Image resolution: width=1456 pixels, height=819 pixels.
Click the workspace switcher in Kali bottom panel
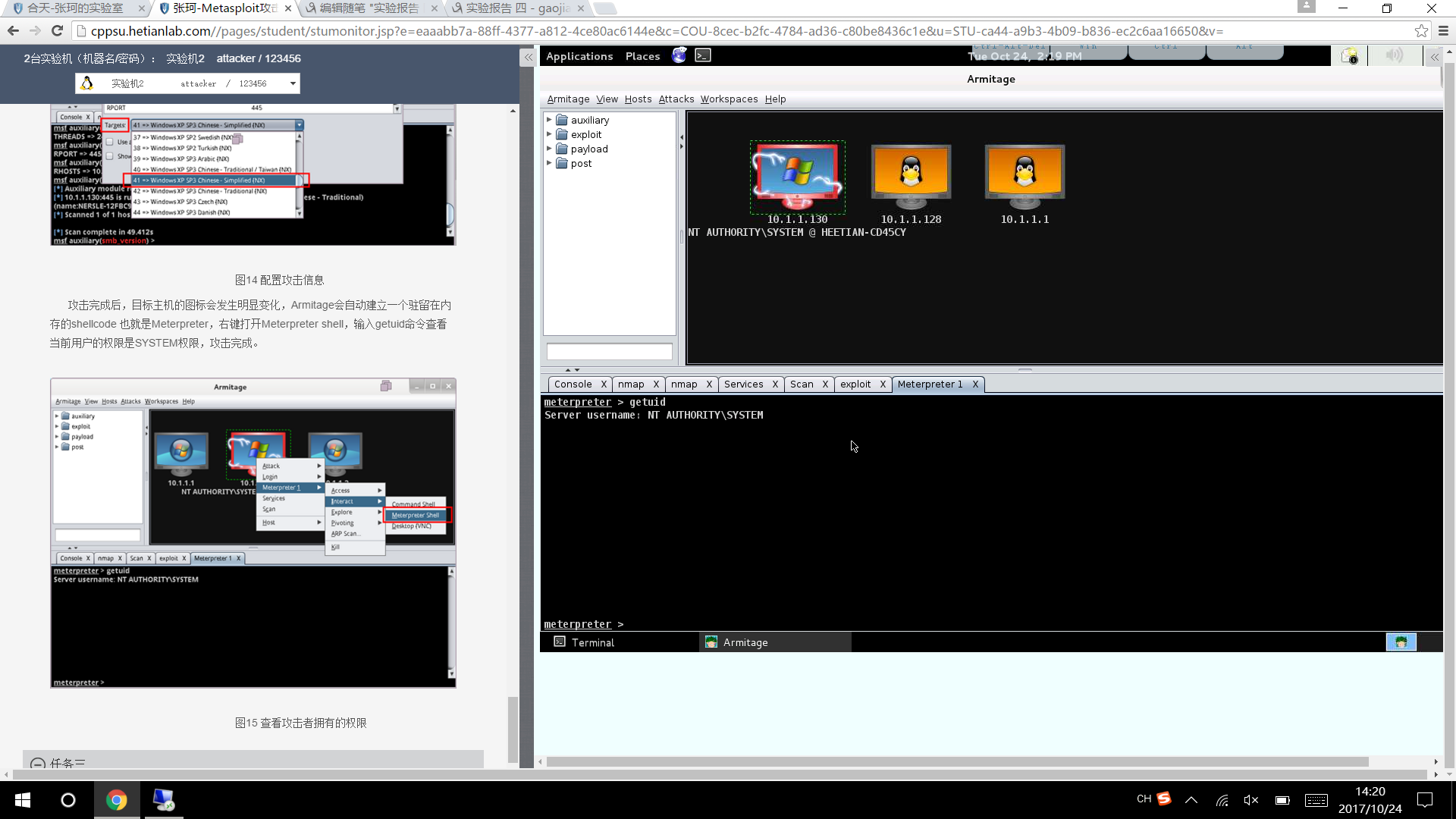[1401, 642]
